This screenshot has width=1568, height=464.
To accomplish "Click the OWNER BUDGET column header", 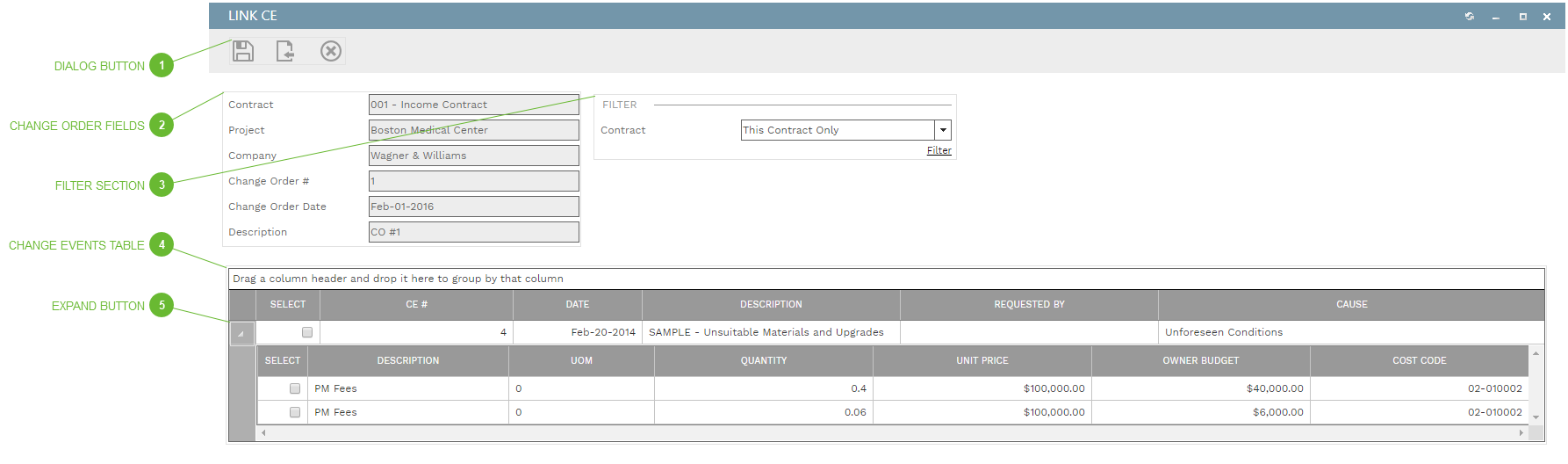I will point(1200,360).
